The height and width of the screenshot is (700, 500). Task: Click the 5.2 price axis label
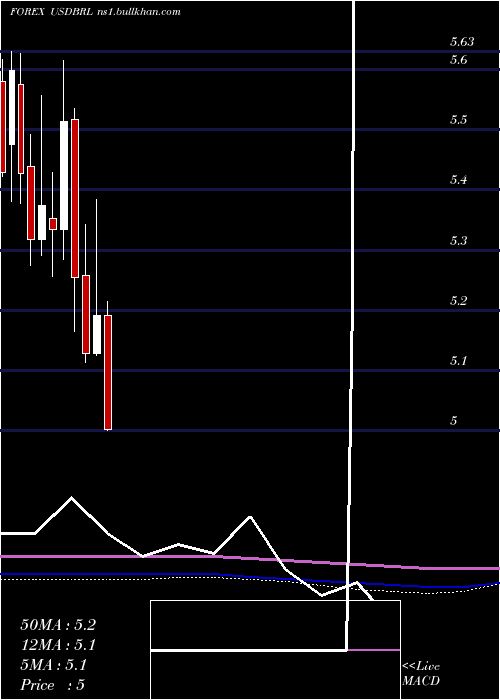[458, 300]
